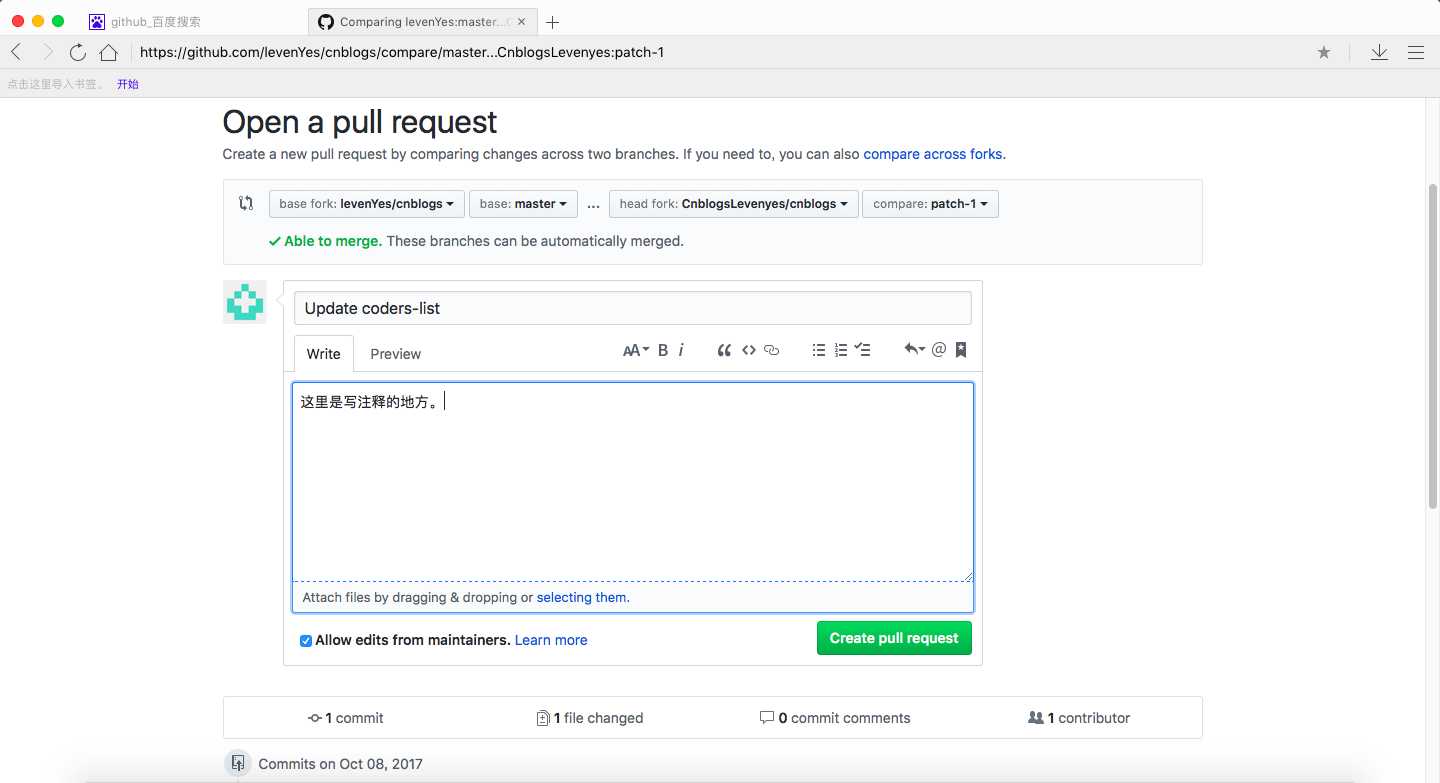This screenshot has height=783, width=1440.
Task: Uncheck Allow edits from maintainers
Action: click(306, 640)
